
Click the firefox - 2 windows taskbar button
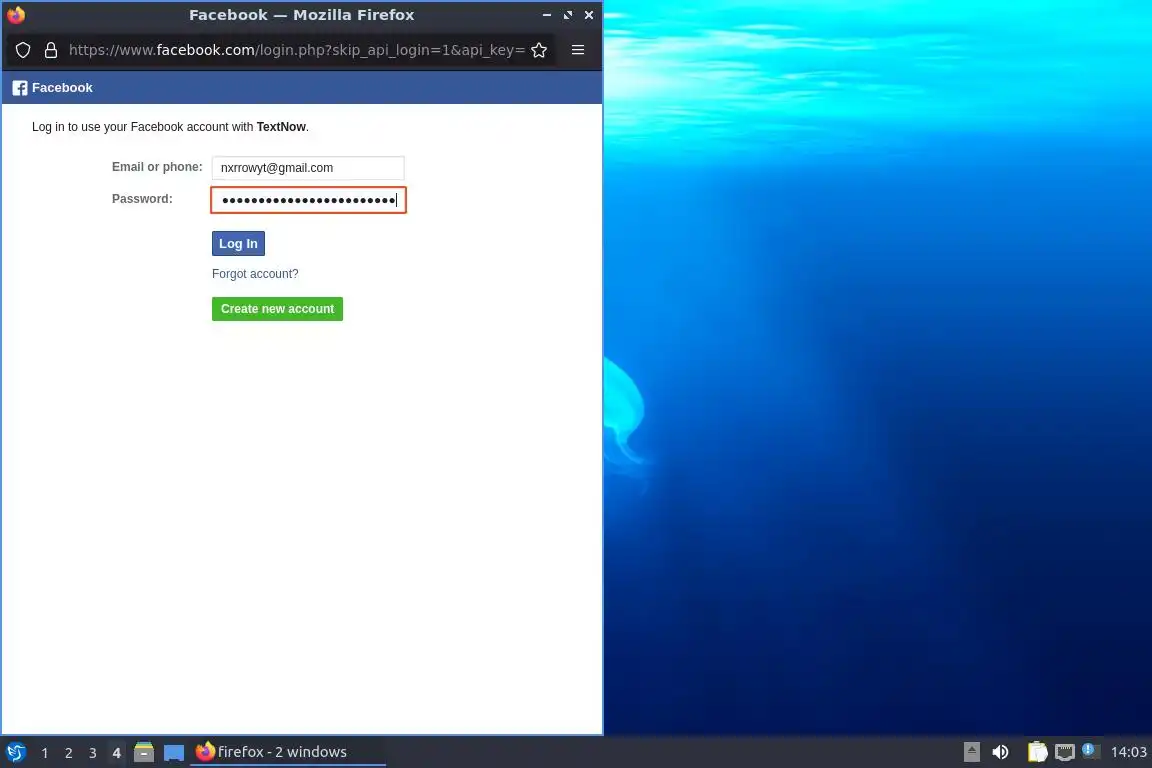[x=288, y=752]
